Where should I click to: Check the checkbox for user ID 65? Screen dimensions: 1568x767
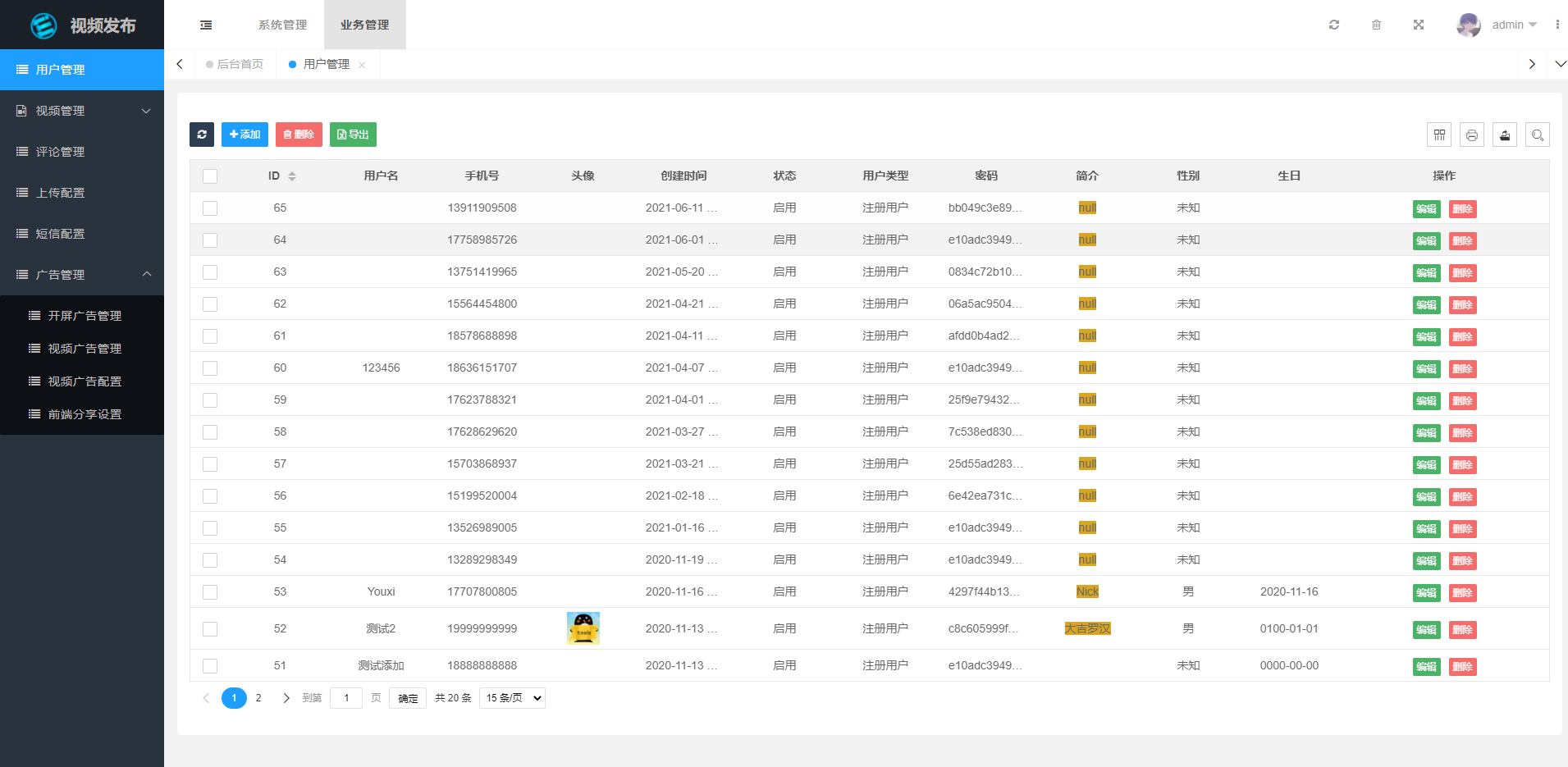point(210,208)
